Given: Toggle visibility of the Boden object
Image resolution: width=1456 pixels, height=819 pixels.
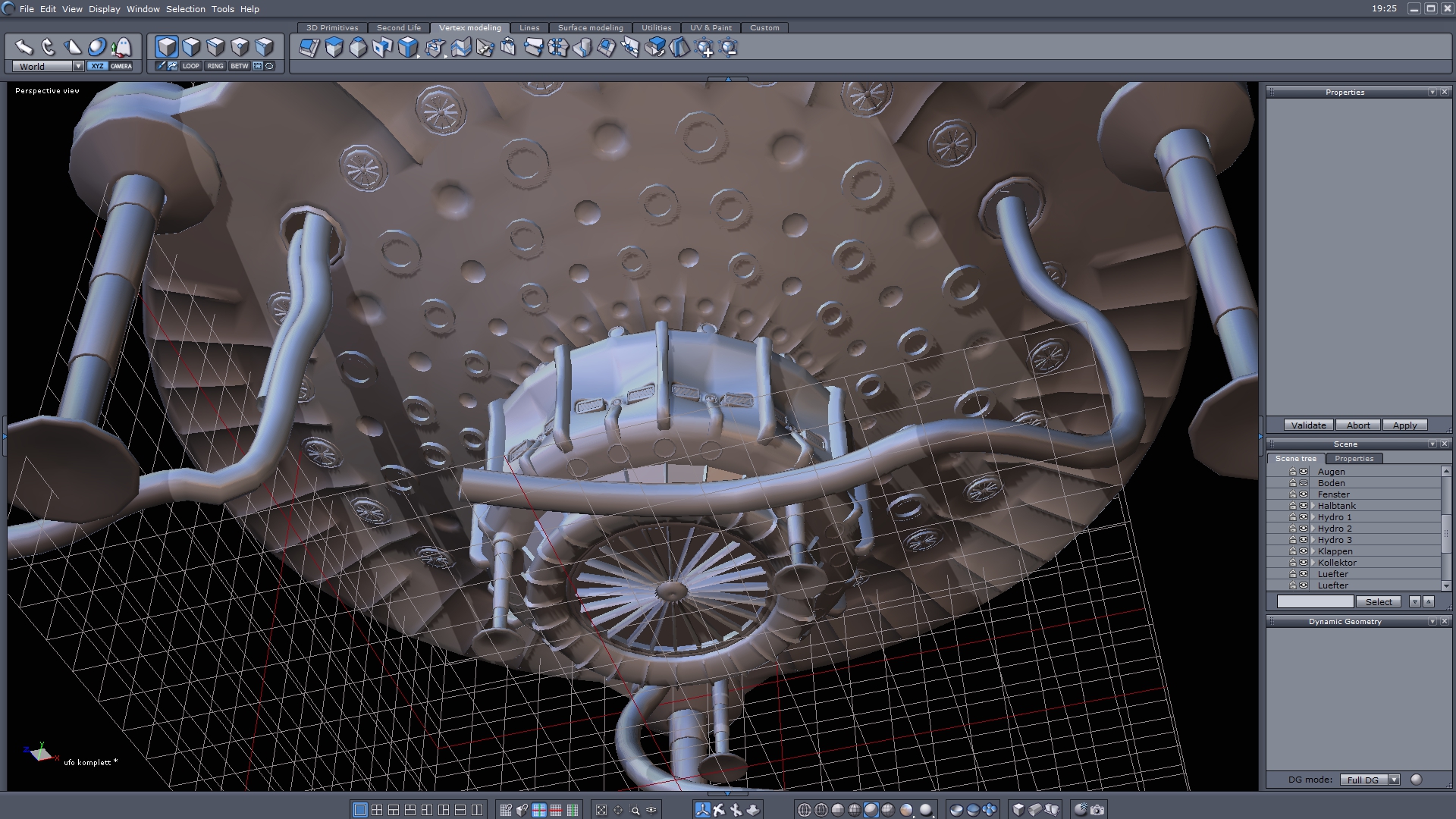Looking at the screenshot, I should pyautogui.click(x=1304, y=483).
